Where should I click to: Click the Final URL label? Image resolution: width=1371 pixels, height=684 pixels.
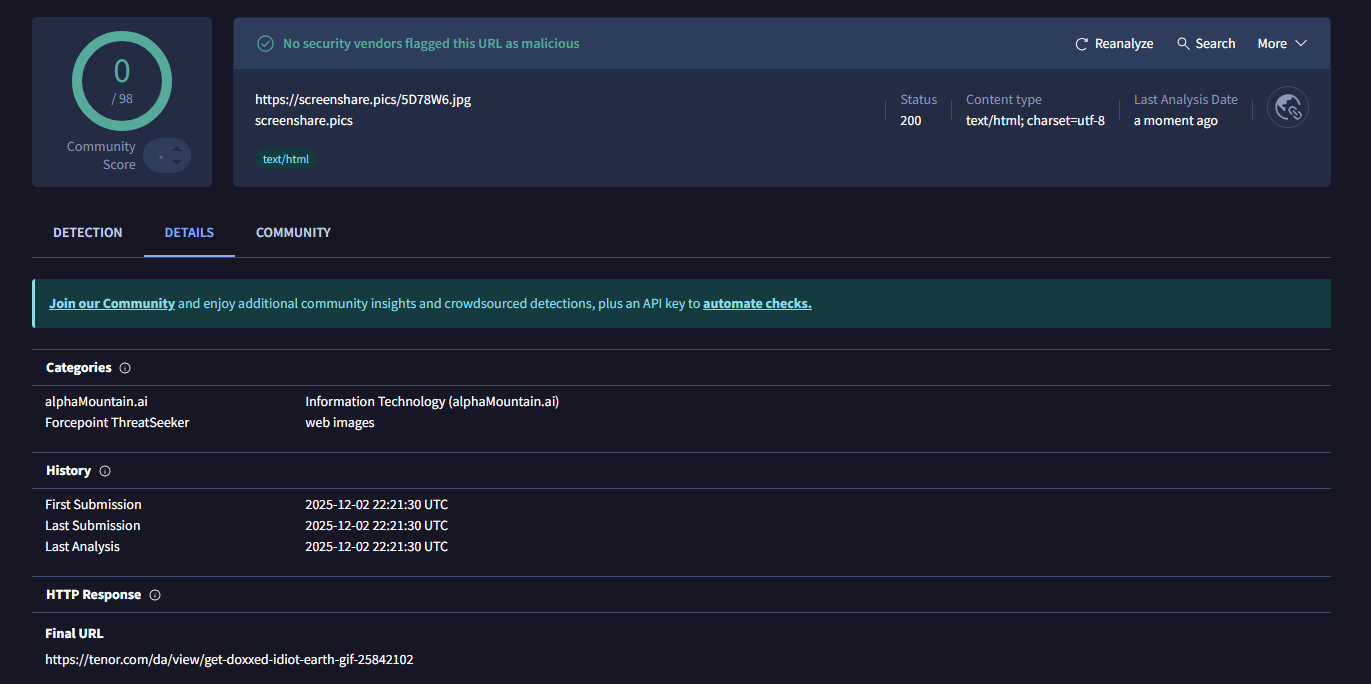(x=74, y=634)
